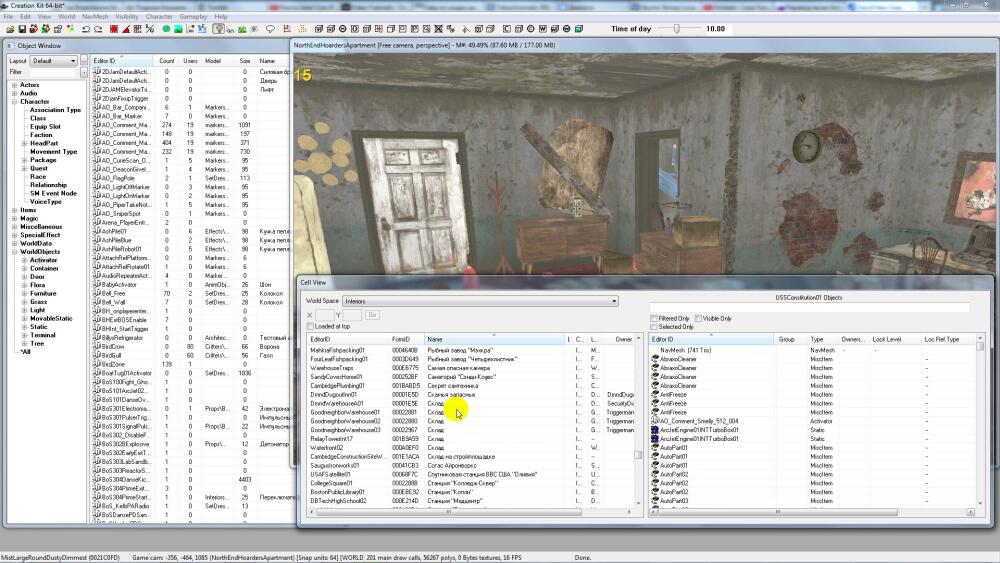The height and width of the screenshot is (563, 1000).
Task: Collapse the WorldObjects tree node
Action: pyautogui.click(x=15, y=252)
